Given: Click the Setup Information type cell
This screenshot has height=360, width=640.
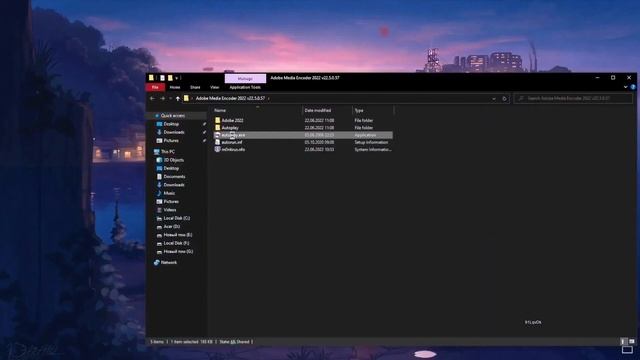Looking at the screenshot, I should click(371, 142).
